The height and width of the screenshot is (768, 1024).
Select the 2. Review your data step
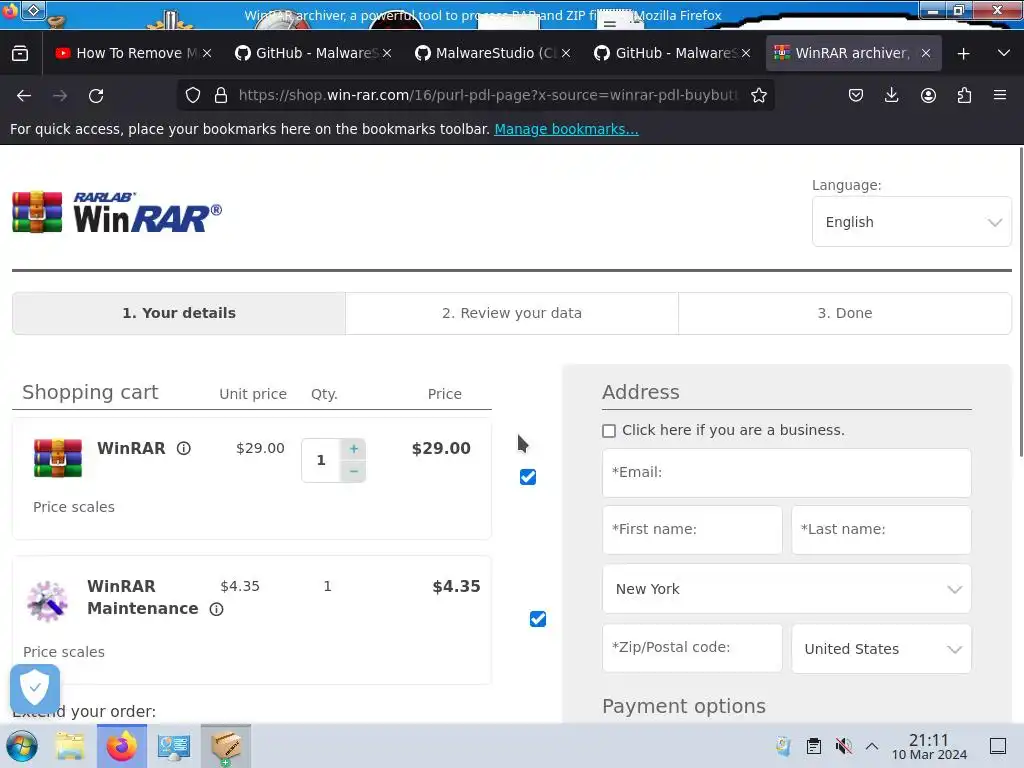(x=511, y=313)
